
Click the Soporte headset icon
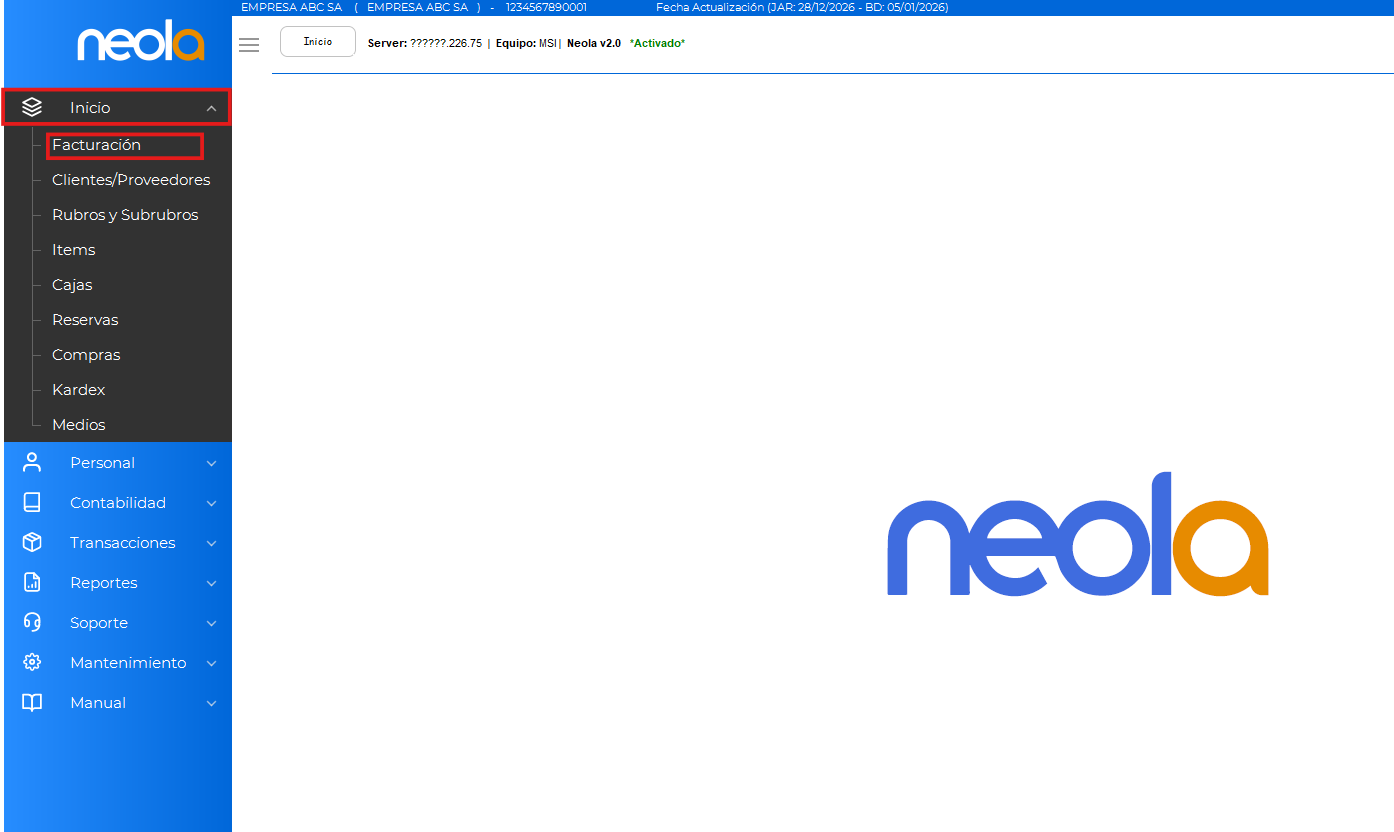coord(32,622)
